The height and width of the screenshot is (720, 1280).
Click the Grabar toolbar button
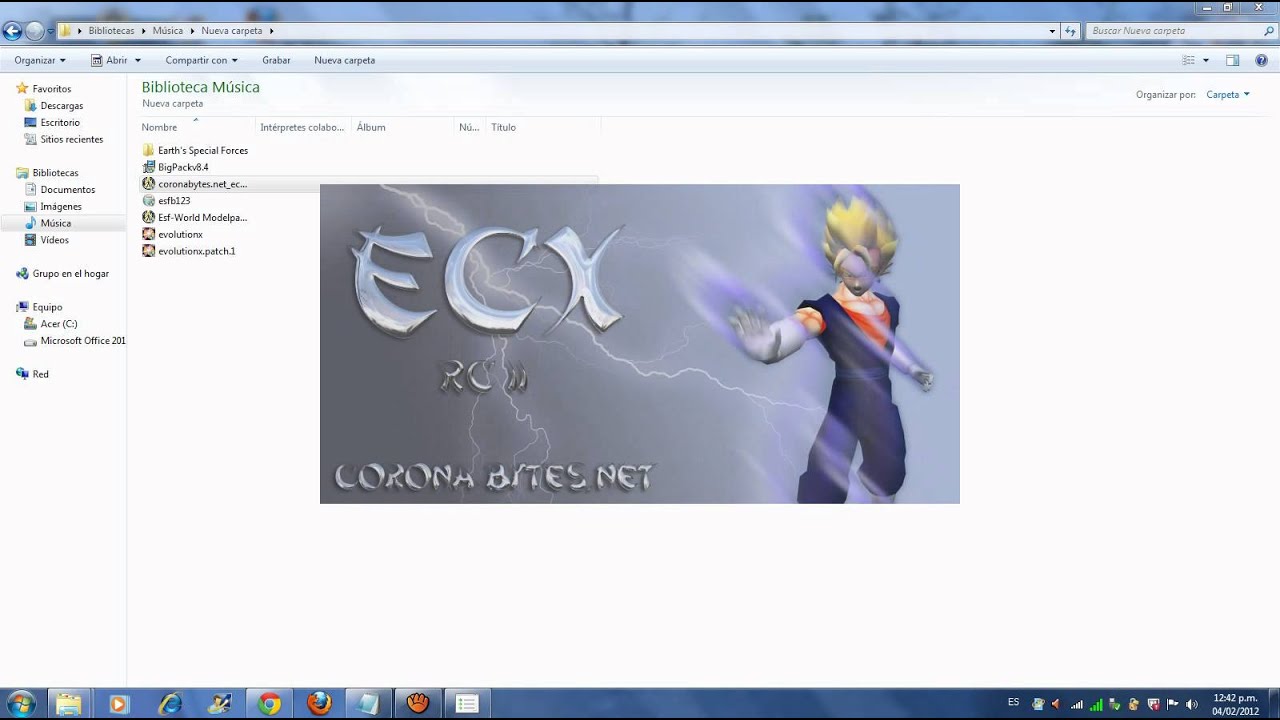276,60
